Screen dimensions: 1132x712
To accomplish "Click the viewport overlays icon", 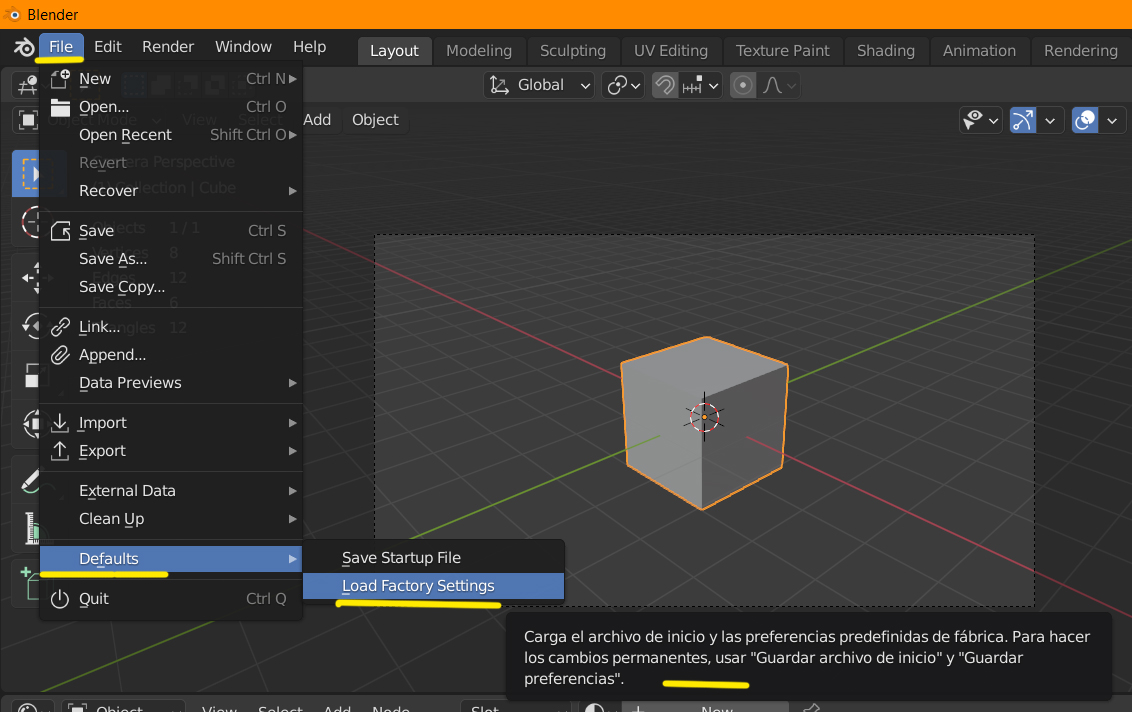I will click(x=1084, y=121).
